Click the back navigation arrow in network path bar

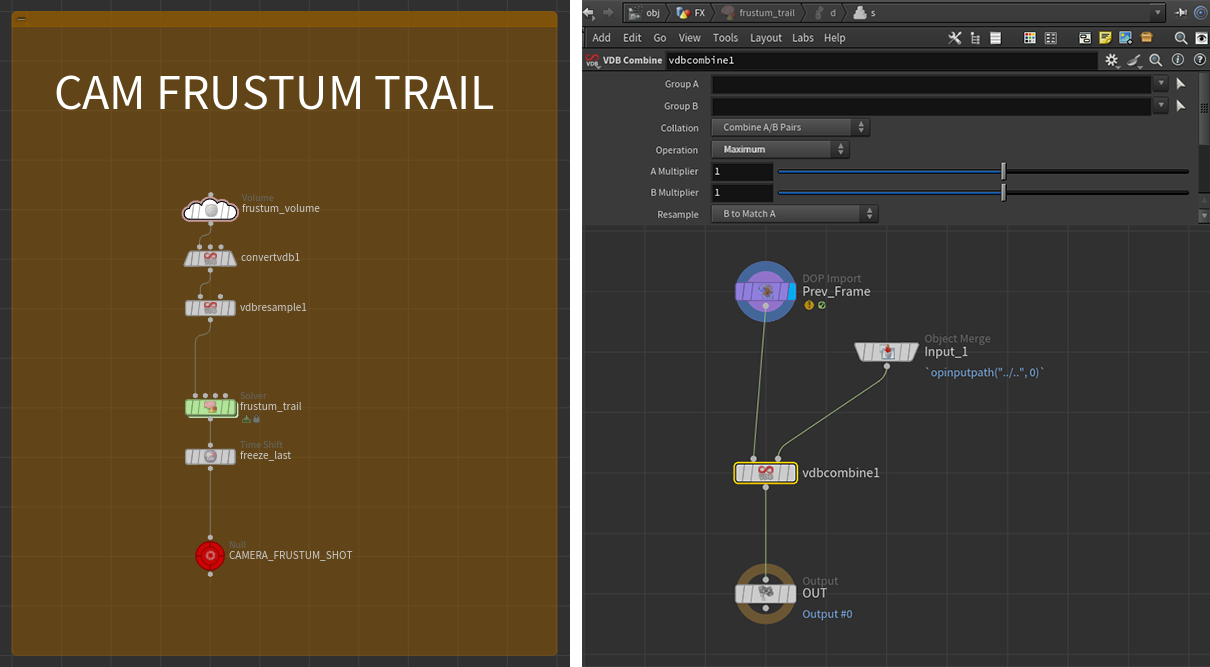[x=589, y=13]
